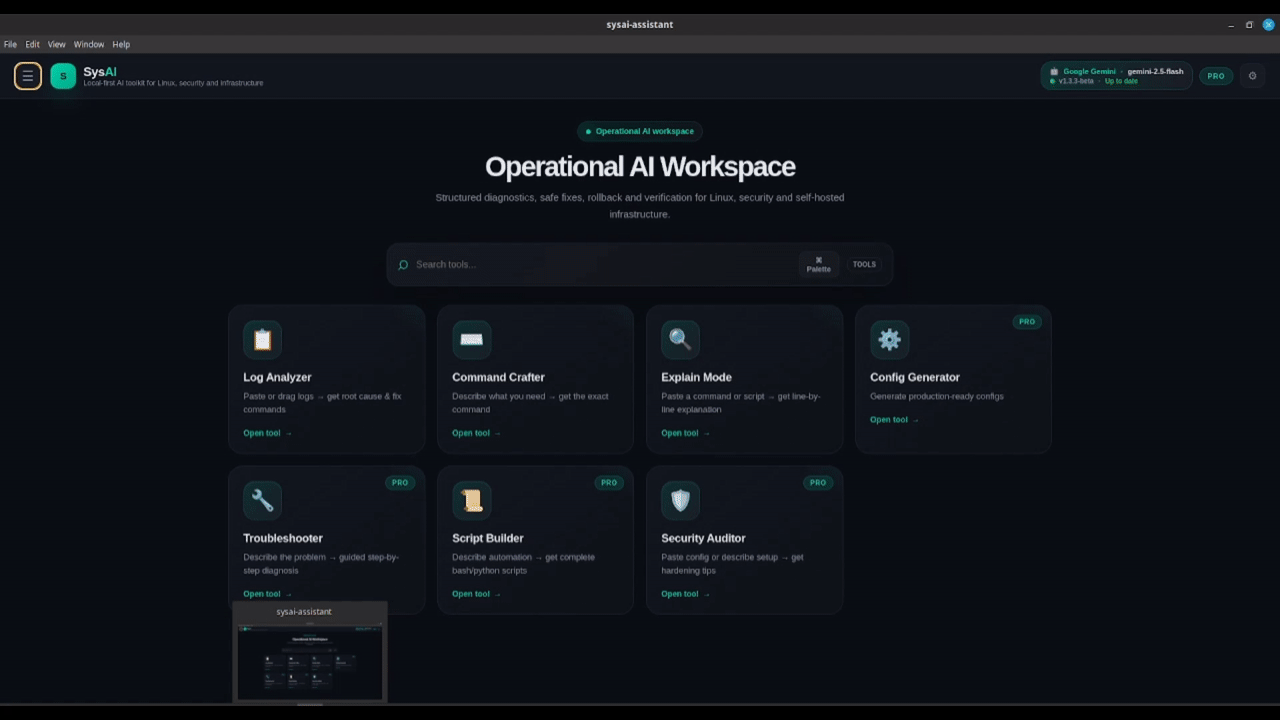Click the magnifier icon in the search bar
The image size is (1280, 720).
point(403,265)
